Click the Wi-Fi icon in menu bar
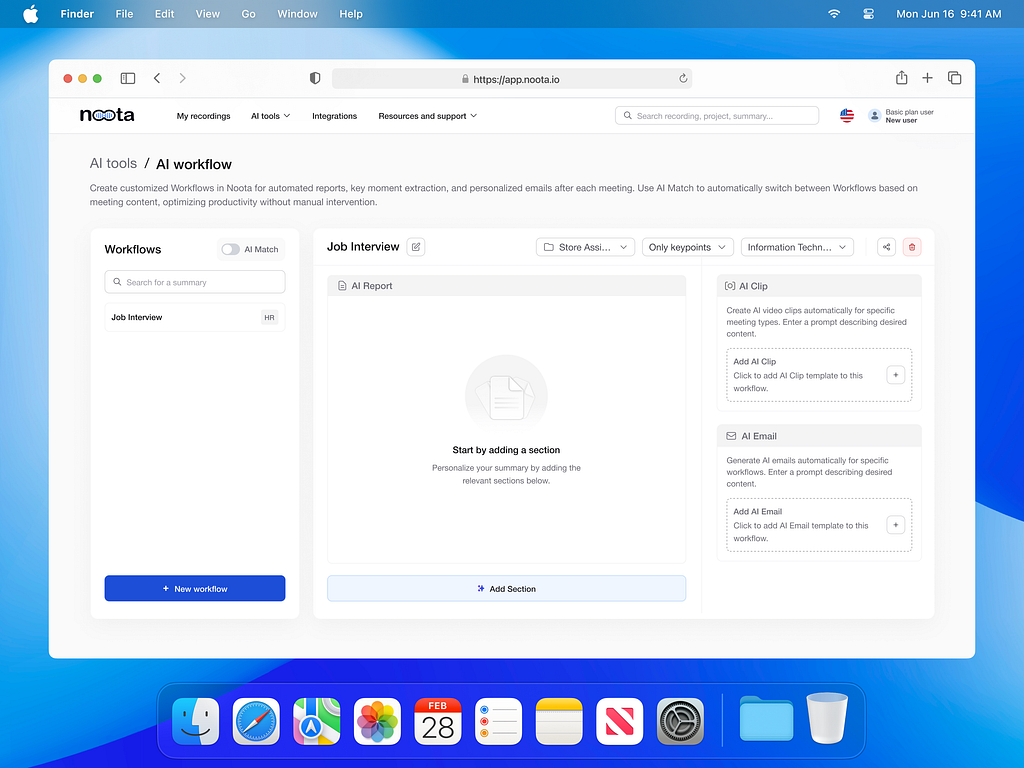The height and width of the screenshot is (768, 1024). pos(833,13)
